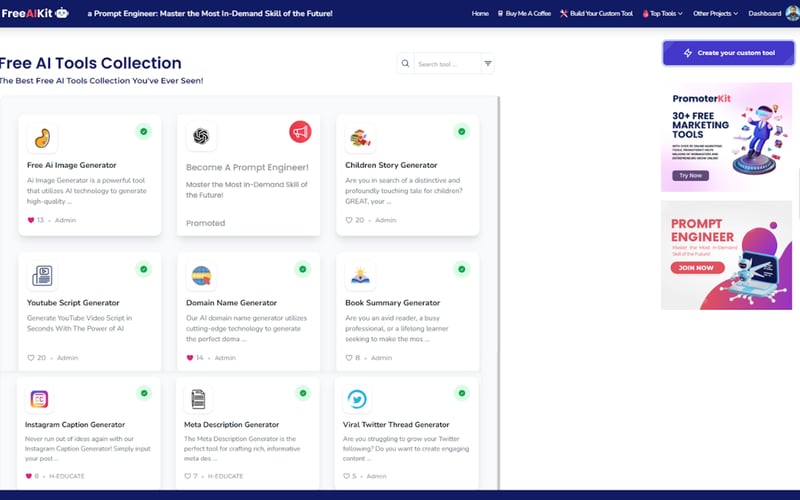Open Become A Prompt Engineer! title
The height and width of the screenshot is (500, 800).
tap(247, 167)
